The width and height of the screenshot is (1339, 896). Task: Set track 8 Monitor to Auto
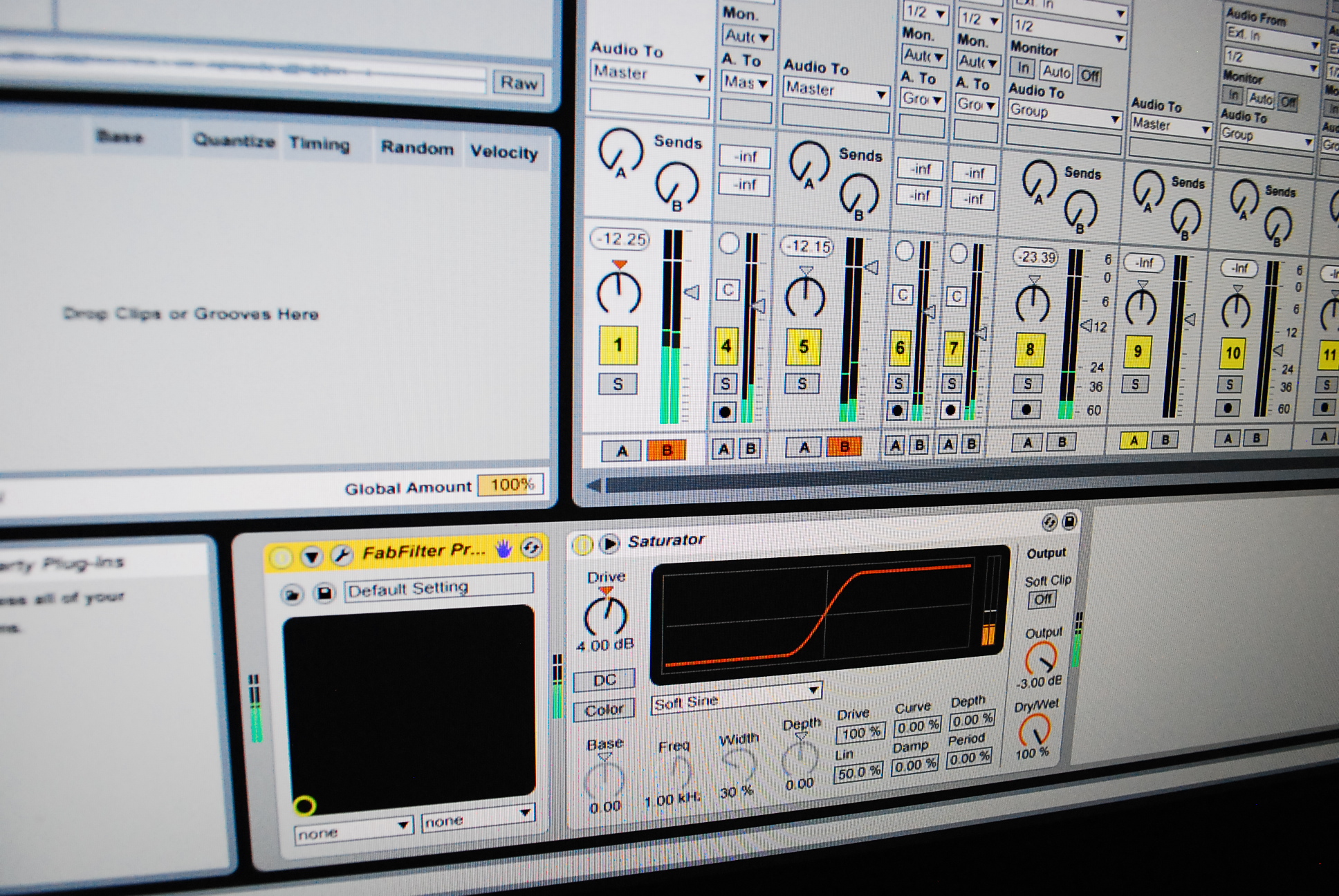coord(1056,72)
